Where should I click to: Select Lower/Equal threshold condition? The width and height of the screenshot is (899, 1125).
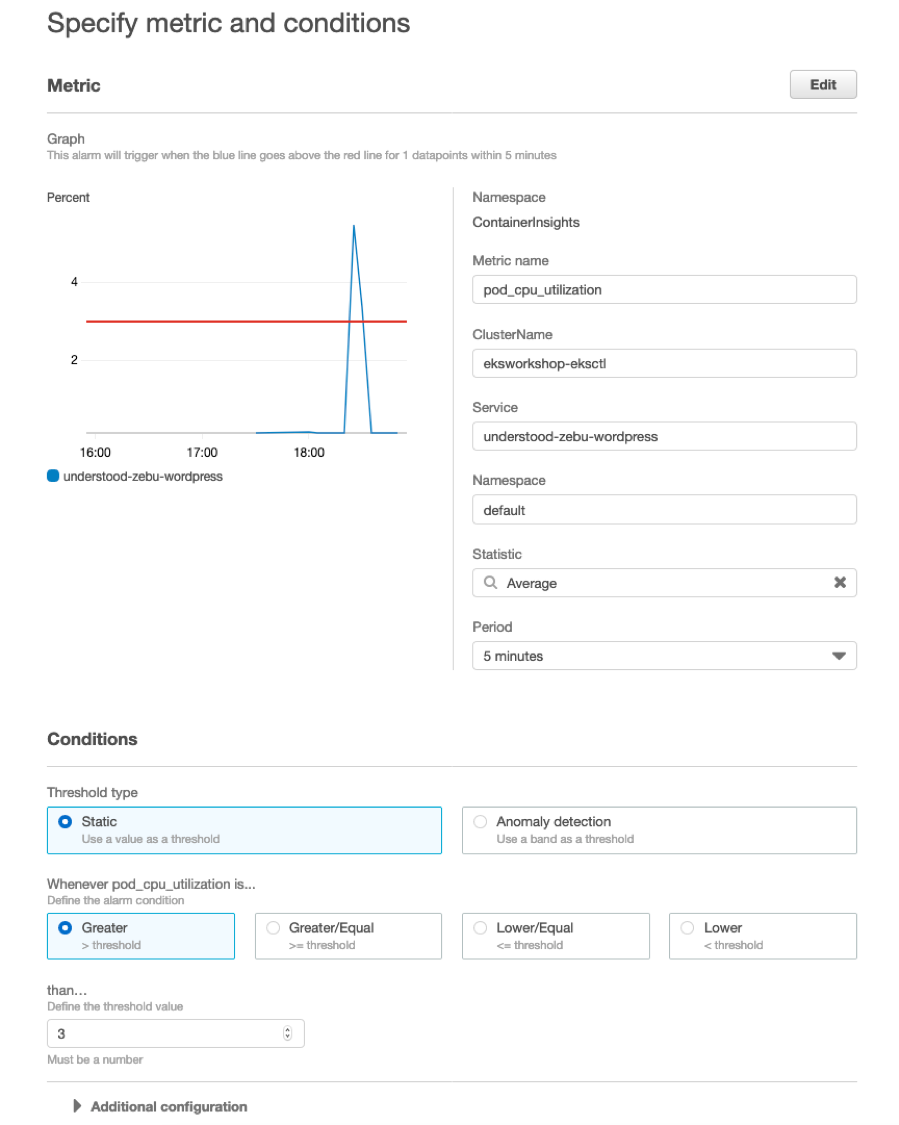(480, 928)
